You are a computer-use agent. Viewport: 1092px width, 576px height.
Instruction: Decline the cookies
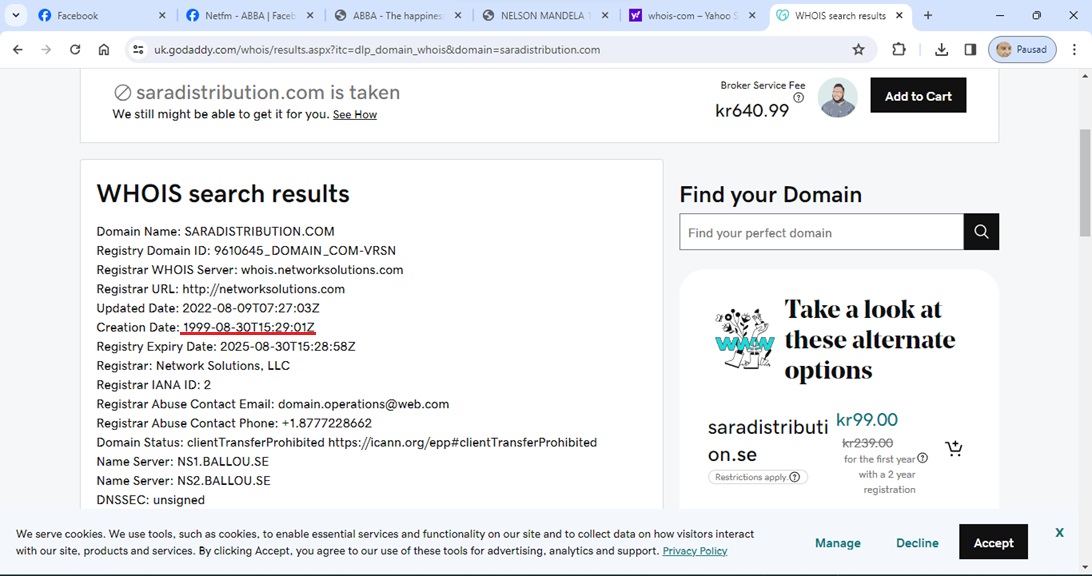[x=917, y=543]
